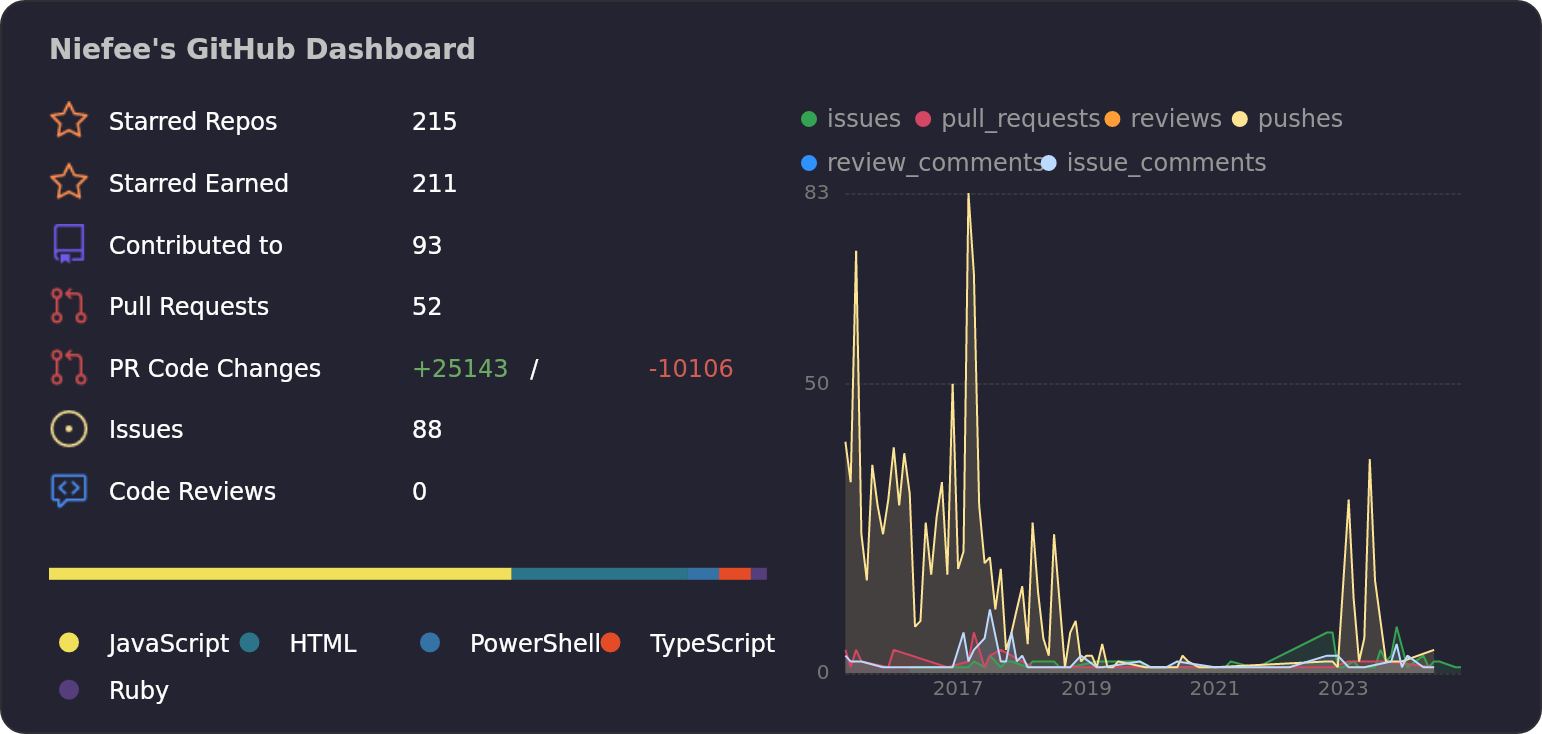Image resolution: width=1542 pixels, height=734 pixels.
Task: Click the Pull Requests label
Action: [x=189, y=307]
